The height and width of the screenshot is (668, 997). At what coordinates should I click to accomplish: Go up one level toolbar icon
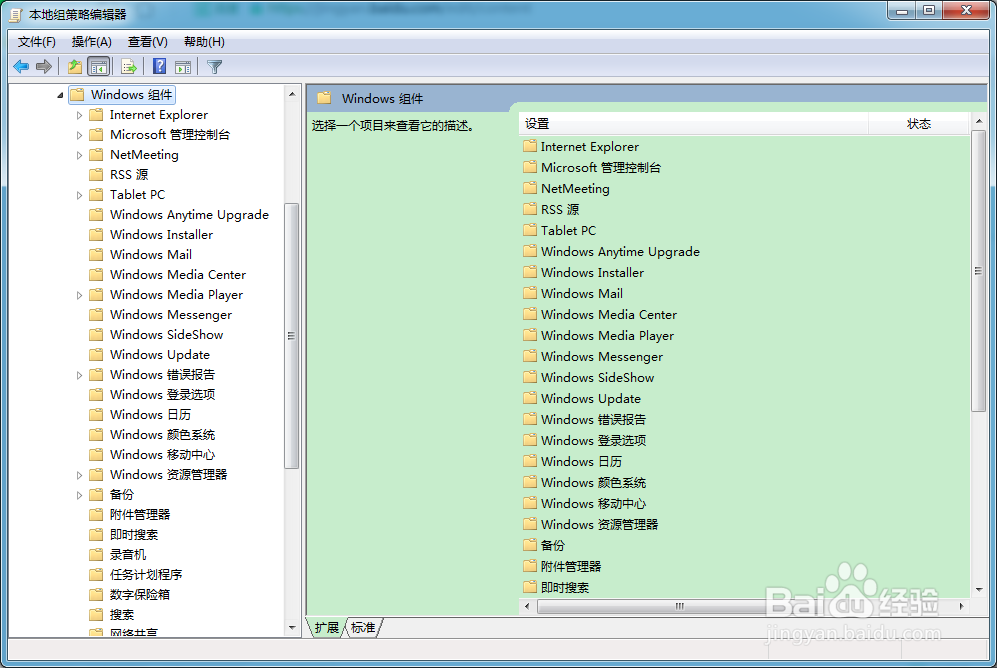(75, 67)
